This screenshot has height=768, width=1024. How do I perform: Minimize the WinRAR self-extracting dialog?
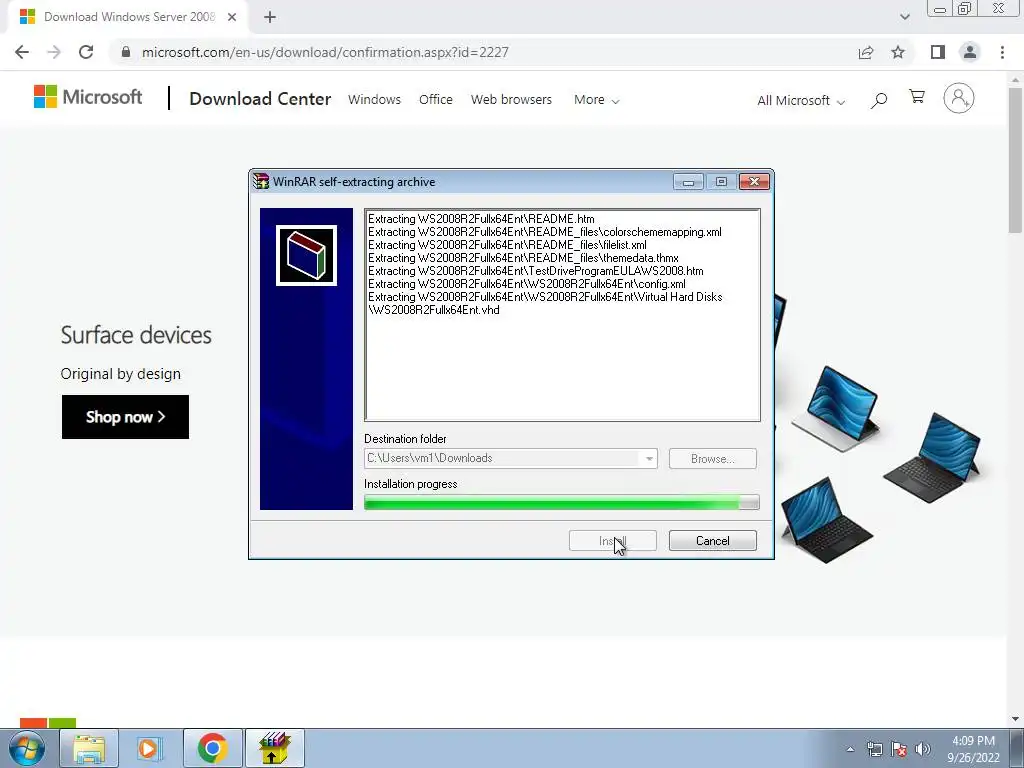(688, 182)
